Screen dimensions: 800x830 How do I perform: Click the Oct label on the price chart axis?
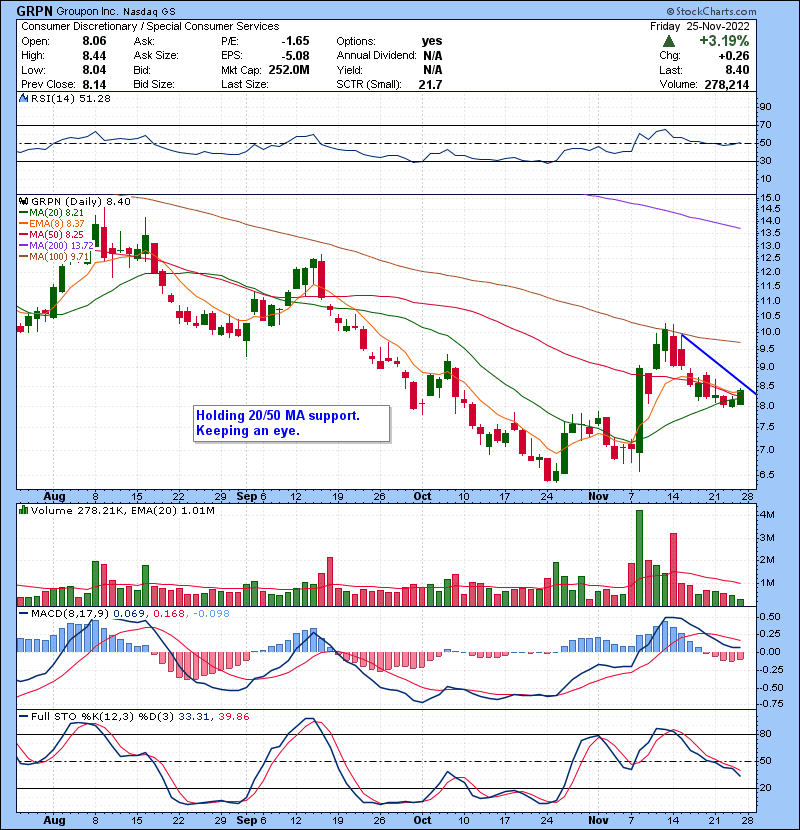click(x=422, y=496)
